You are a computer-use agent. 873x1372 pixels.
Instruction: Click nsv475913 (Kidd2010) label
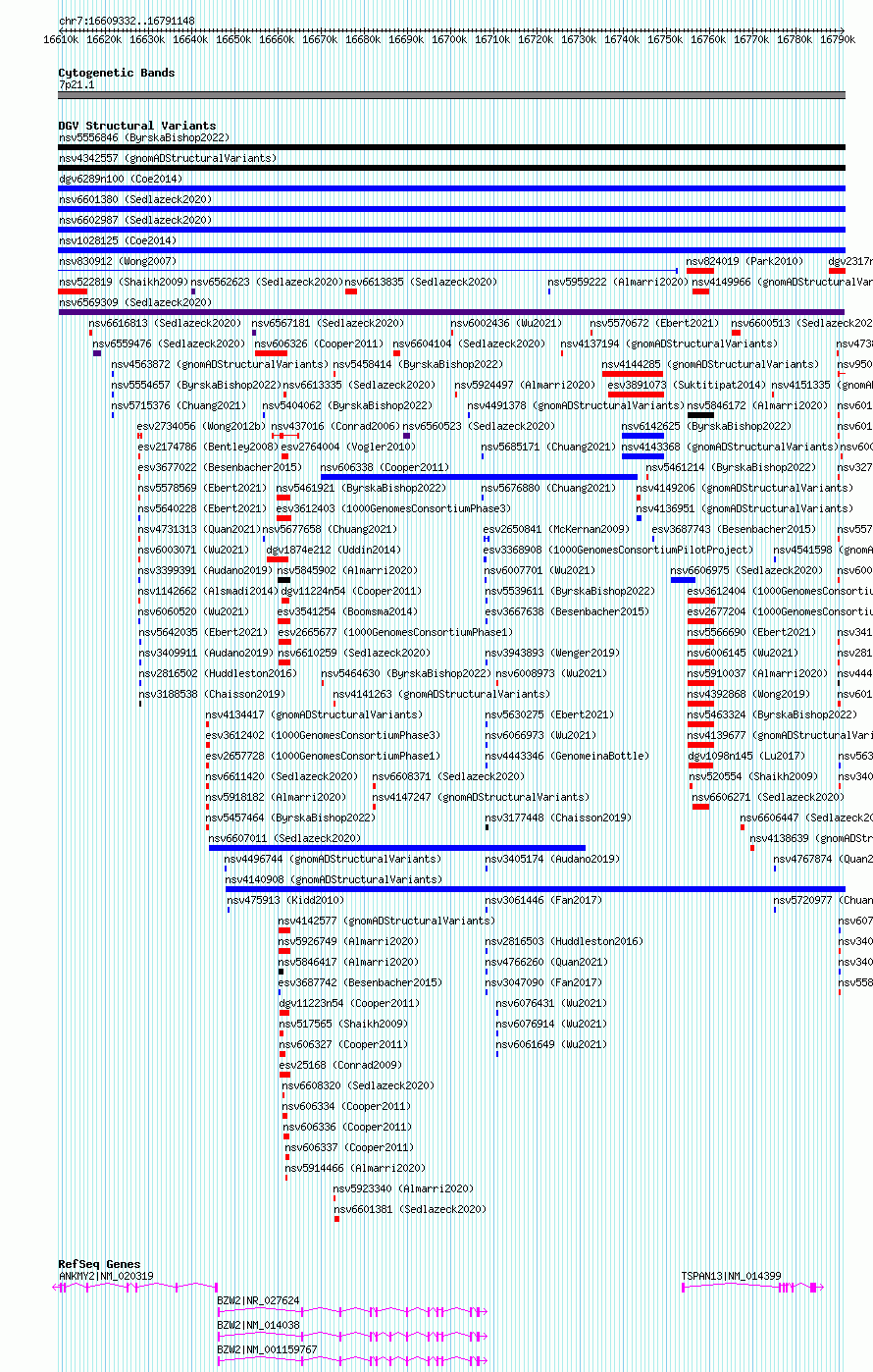pyautogui.click(x=285, y=901)
